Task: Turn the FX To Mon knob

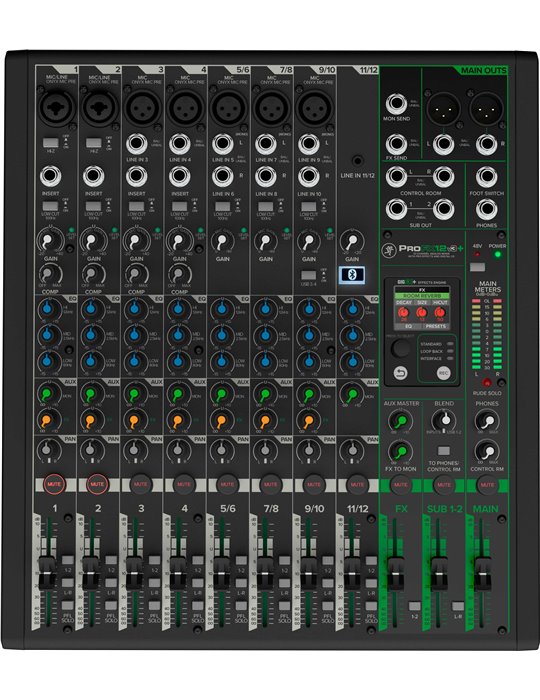Action: click(400, 451)
